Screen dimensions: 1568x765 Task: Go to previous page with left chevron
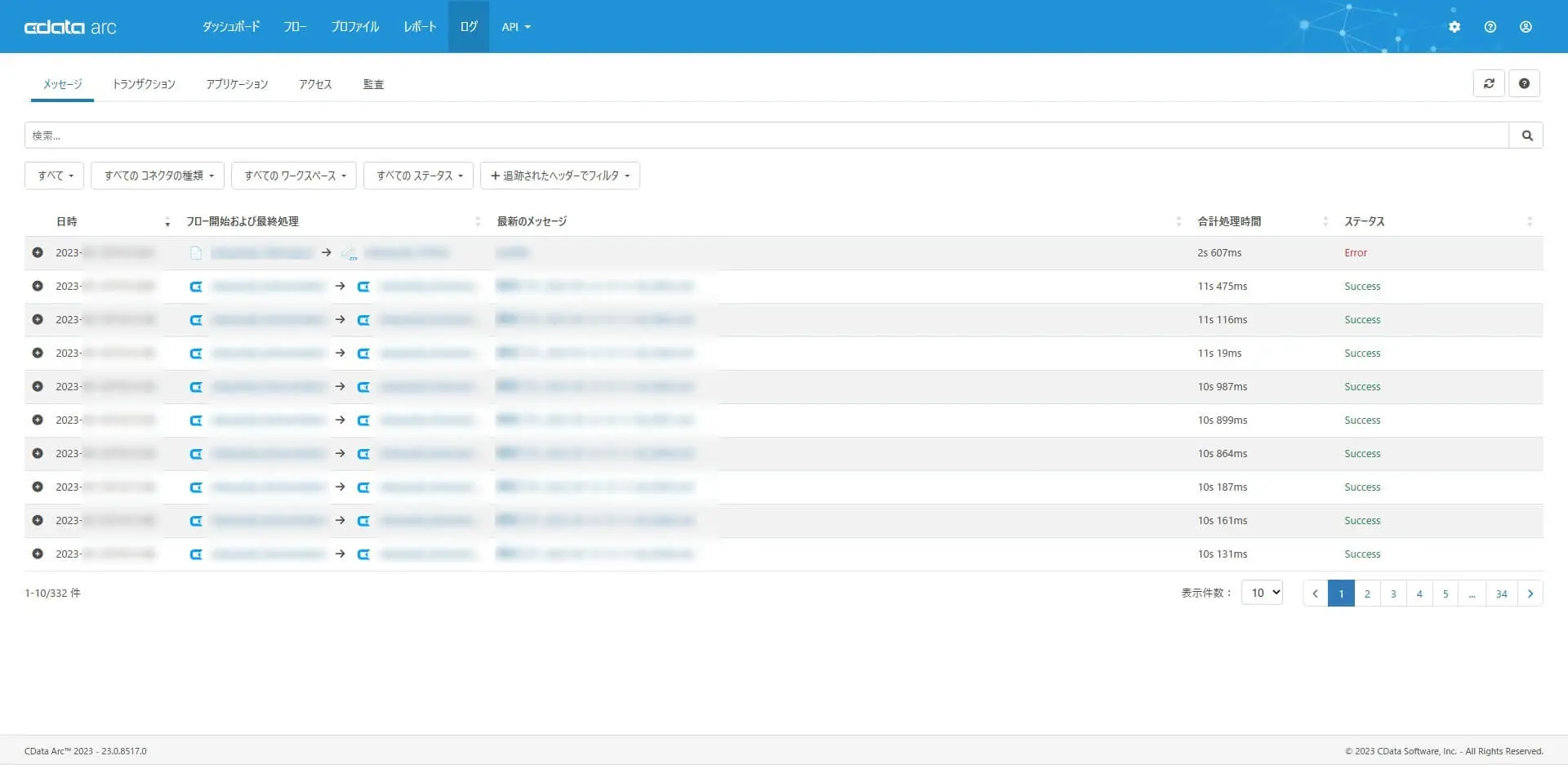[1316, 594]
